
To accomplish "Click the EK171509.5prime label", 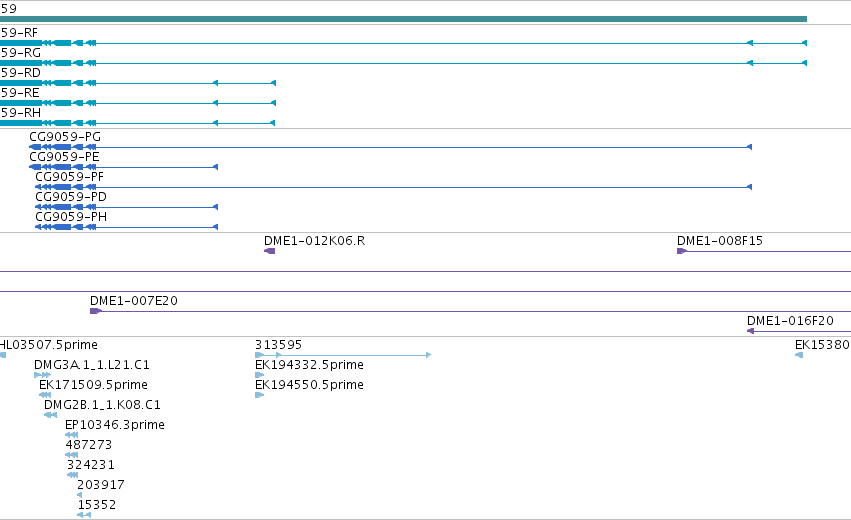I will pyautogui.click(x=93, y=385).
